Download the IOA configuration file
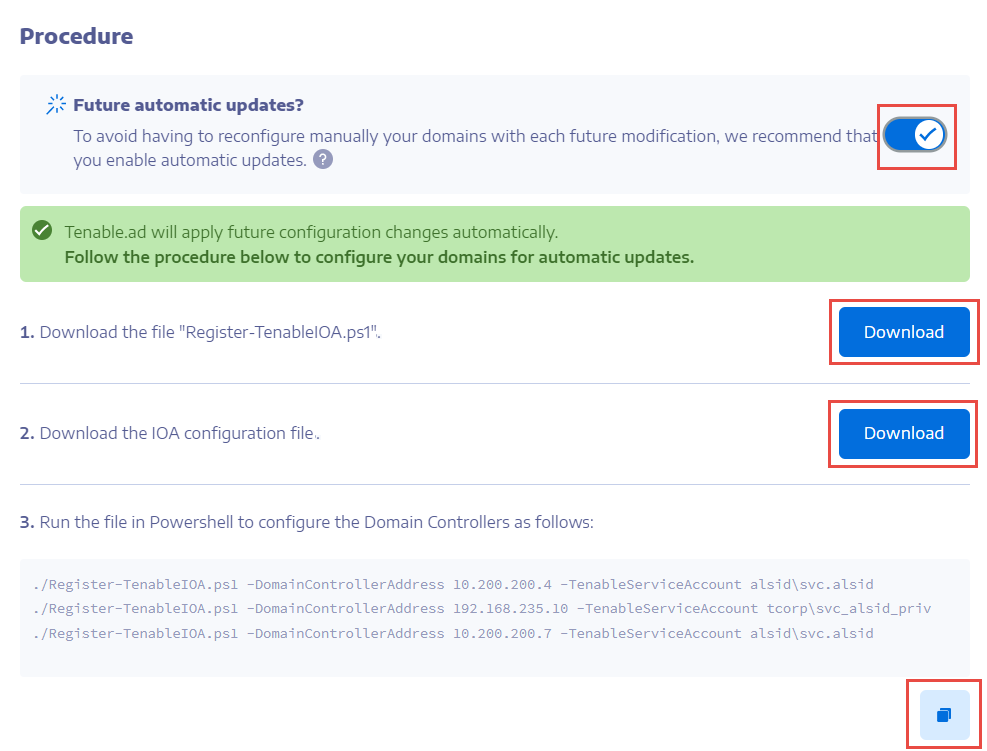Screen dimensions: 987x751 [903, 433]
